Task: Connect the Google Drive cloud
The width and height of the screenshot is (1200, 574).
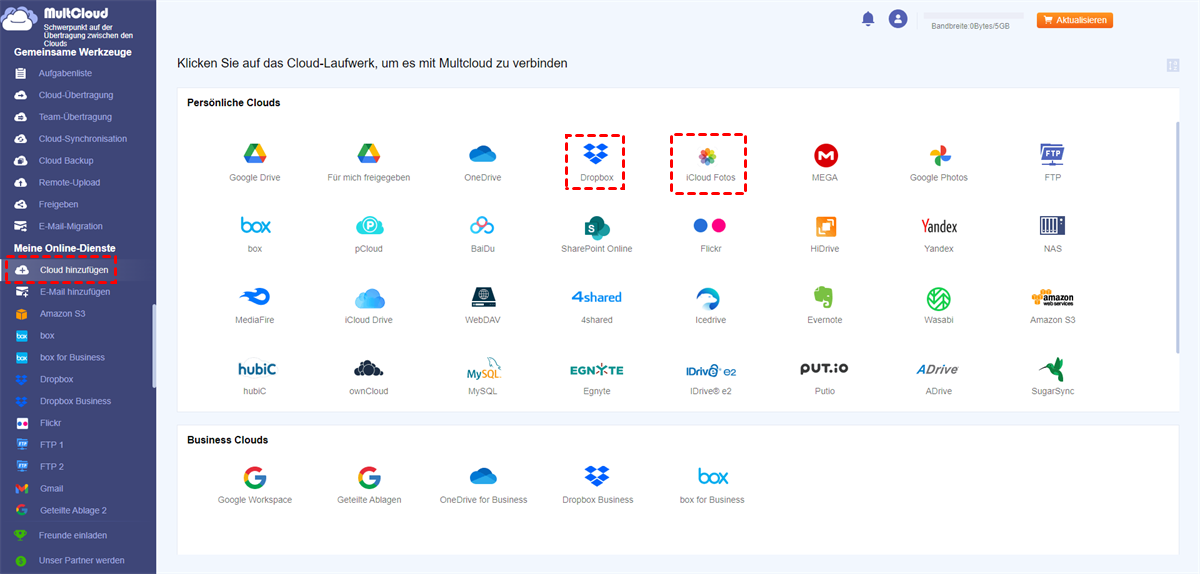Action: [x=254, y=163]
